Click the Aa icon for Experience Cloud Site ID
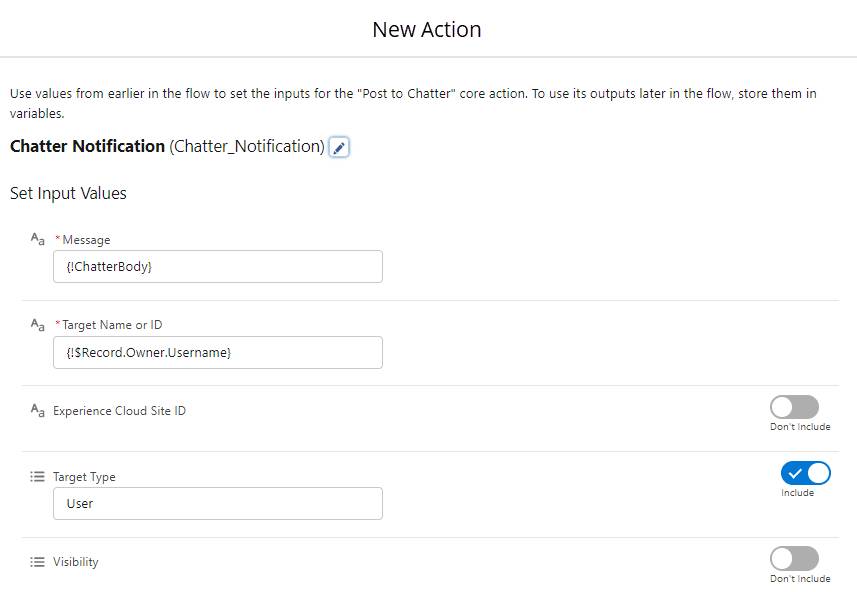Screen dimensions: 857x592 click(x=35, y=410)
